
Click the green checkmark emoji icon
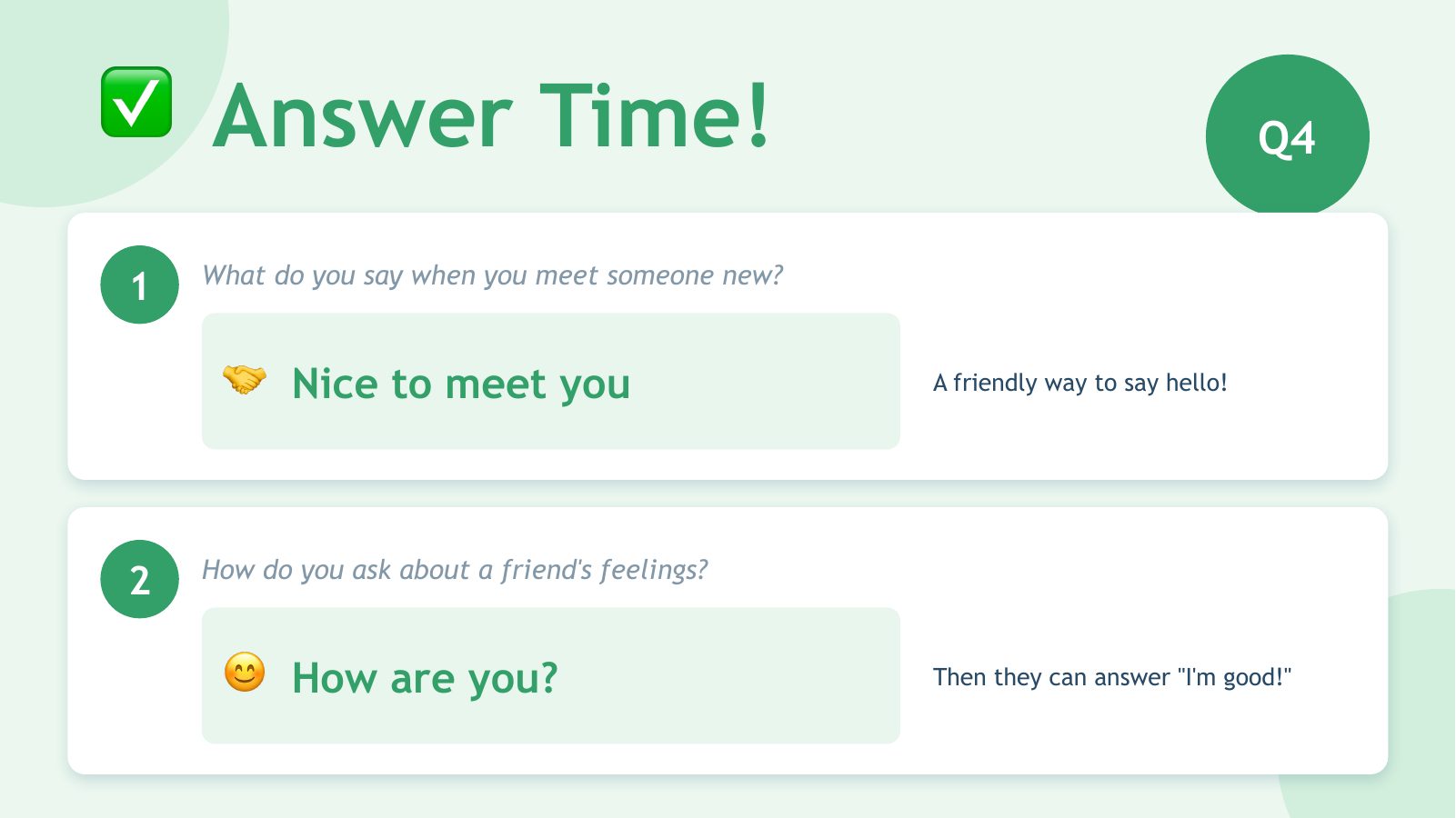(x=136, y=102)
